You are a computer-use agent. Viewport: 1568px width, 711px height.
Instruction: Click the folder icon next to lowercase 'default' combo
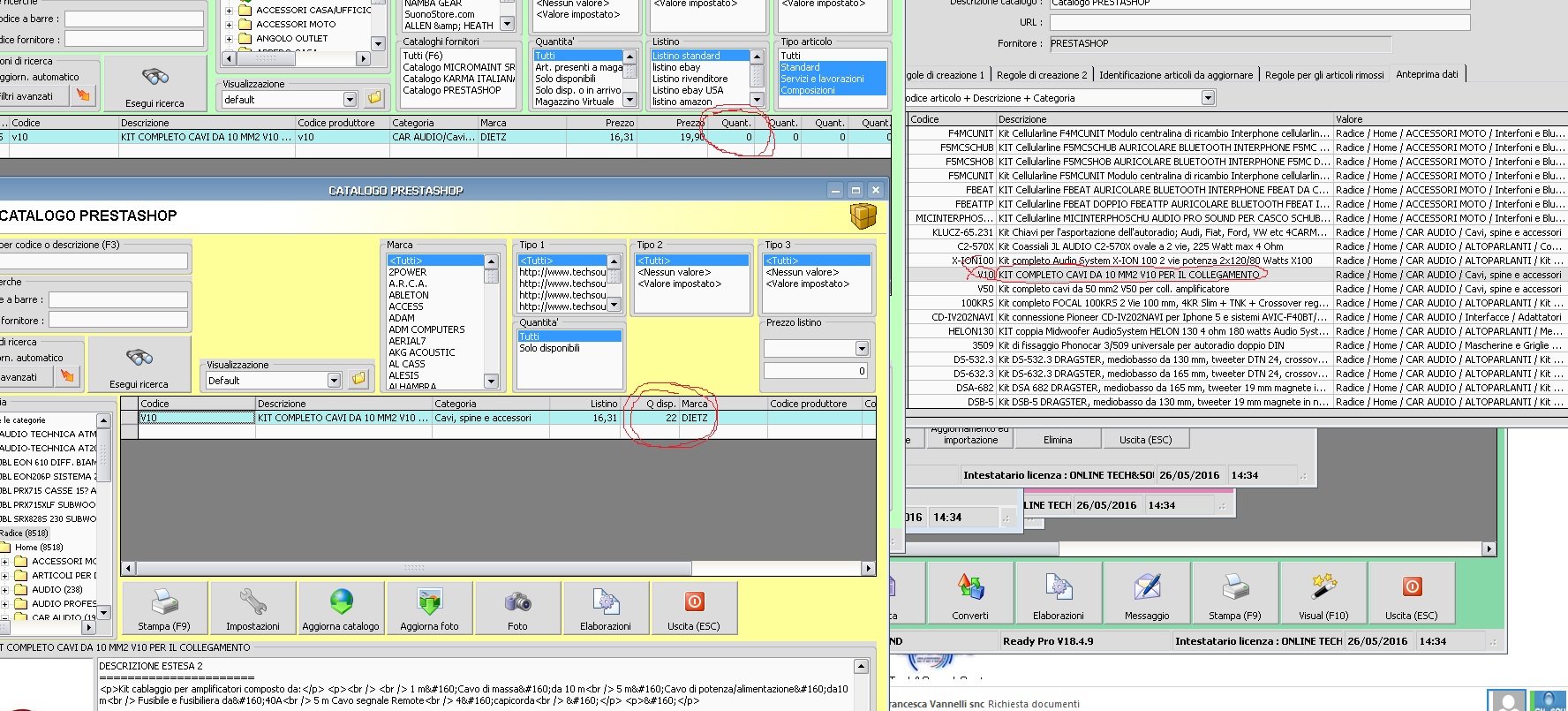[374, 98]
